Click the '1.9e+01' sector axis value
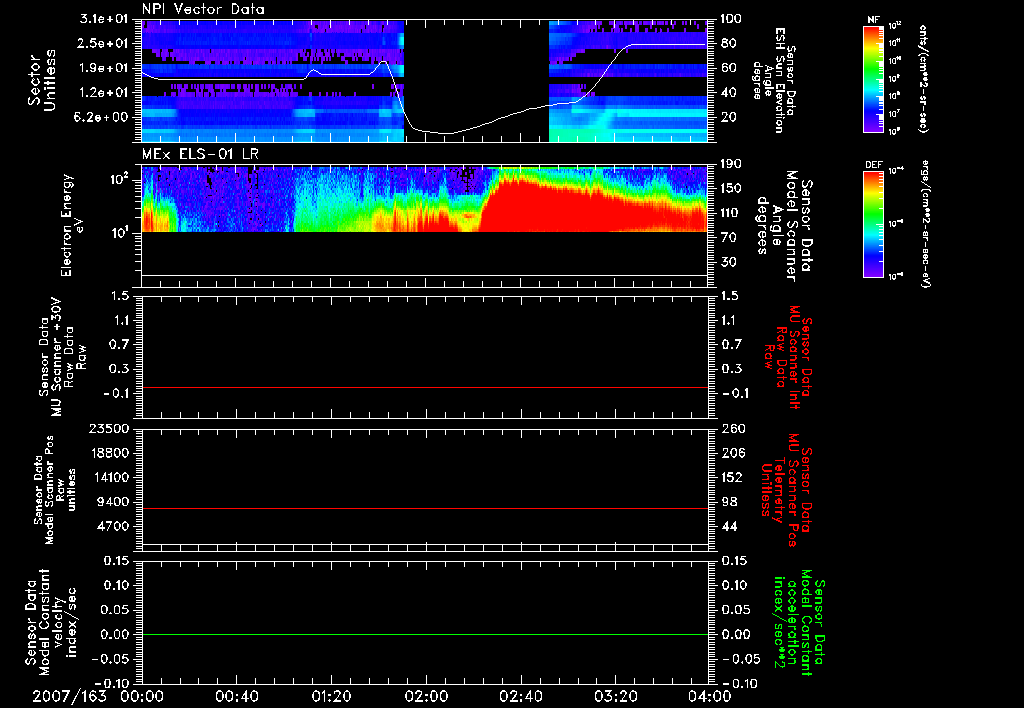 pyautogui.click(x=104, y=68)
